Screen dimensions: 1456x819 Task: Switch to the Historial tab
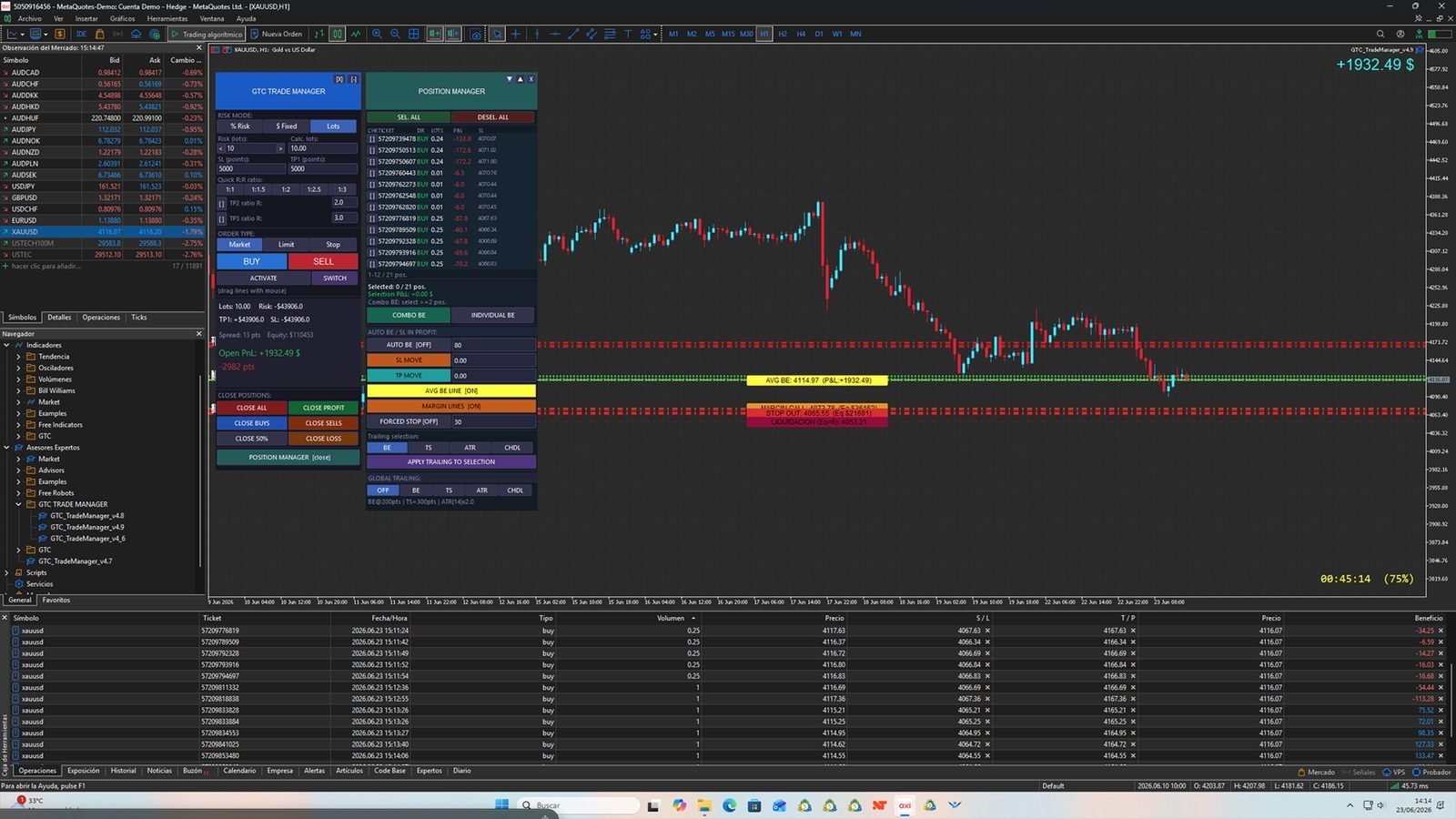[x=123, y=771]
